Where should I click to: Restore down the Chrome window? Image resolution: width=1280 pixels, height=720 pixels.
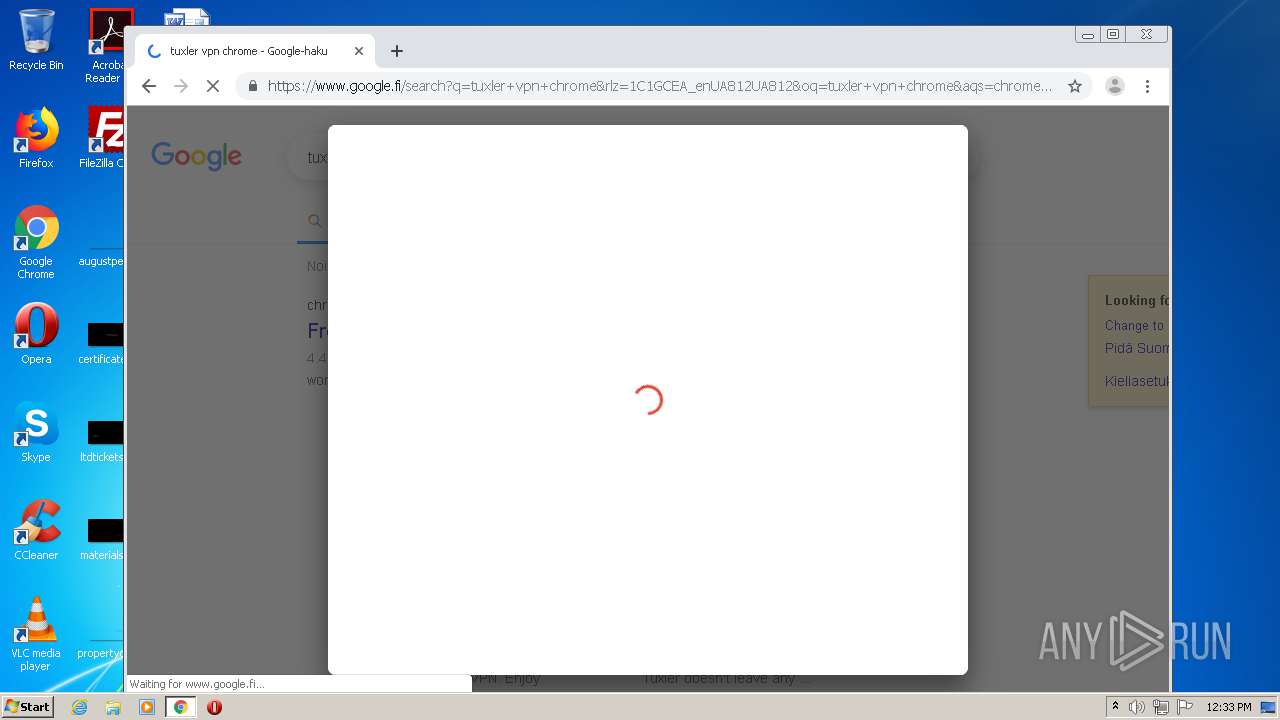point(1113,35)
